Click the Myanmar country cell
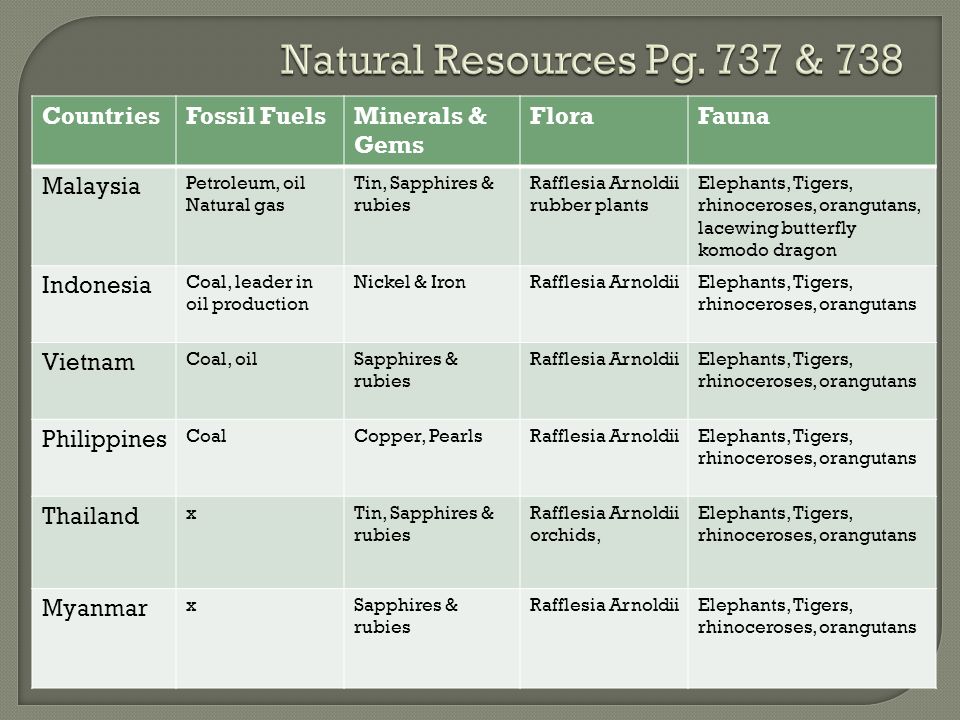Viewport: 960px width, 720px height. 103,639
